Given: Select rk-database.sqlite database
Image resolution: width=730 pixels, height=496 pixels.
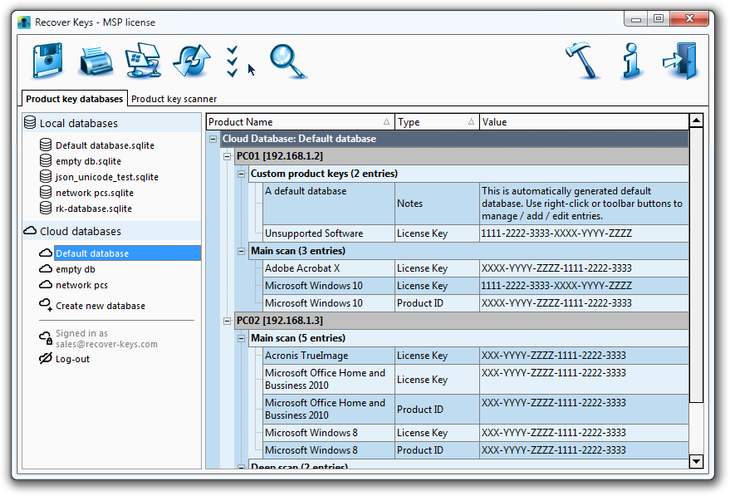Looking at the screenshot, I should point(94,209).
